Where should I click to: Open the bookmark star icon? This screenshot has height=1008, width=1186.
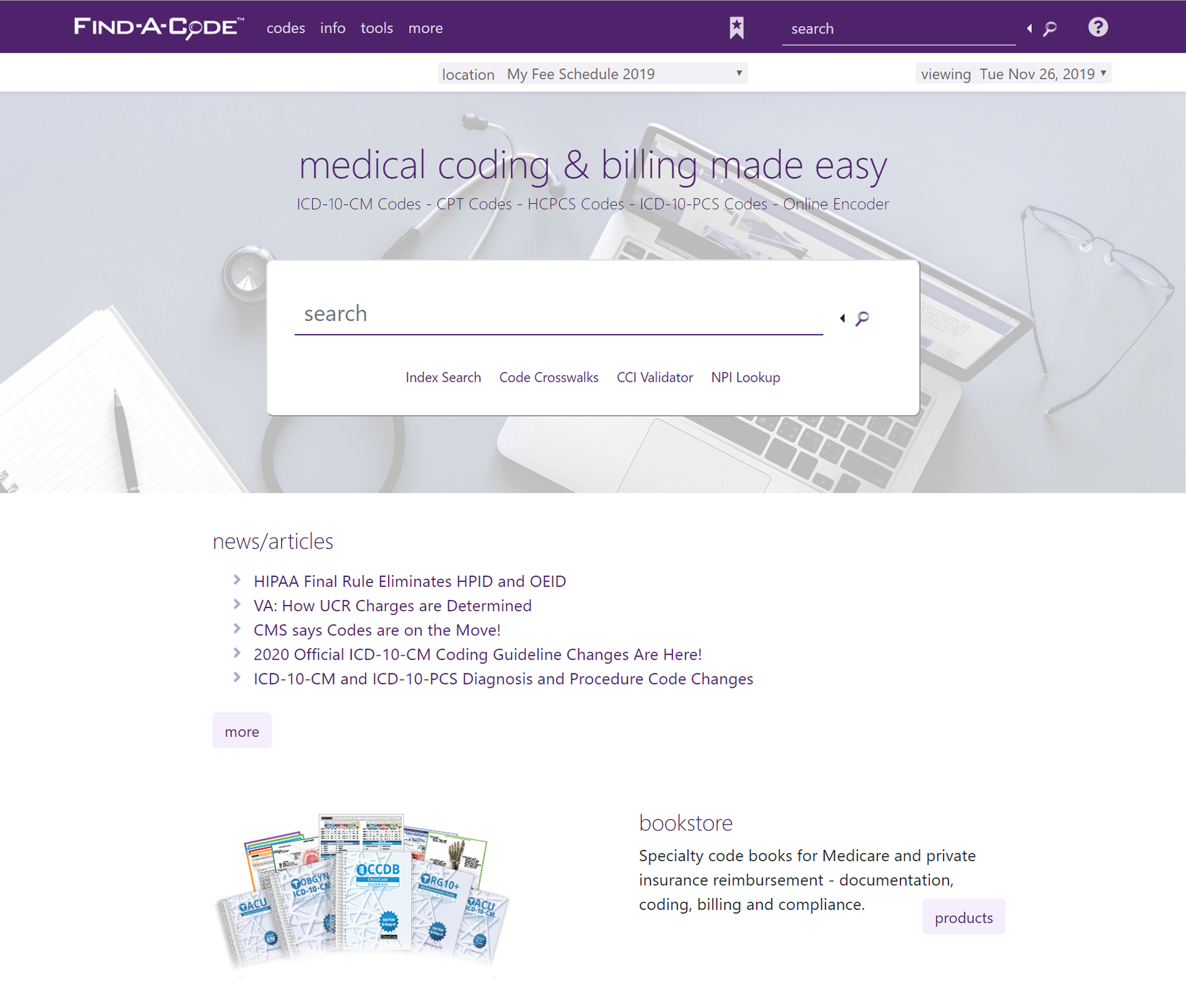pos(736,28)
